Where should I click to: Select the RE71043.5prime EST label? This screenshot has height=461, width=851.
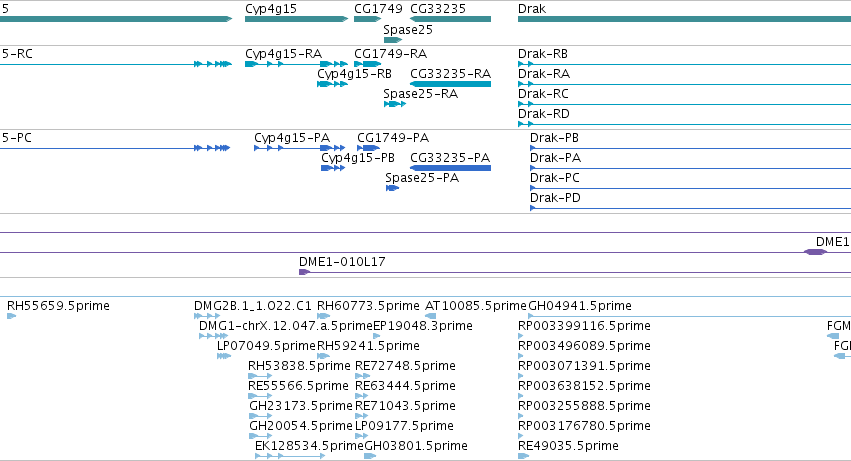(x=405, y=406)
